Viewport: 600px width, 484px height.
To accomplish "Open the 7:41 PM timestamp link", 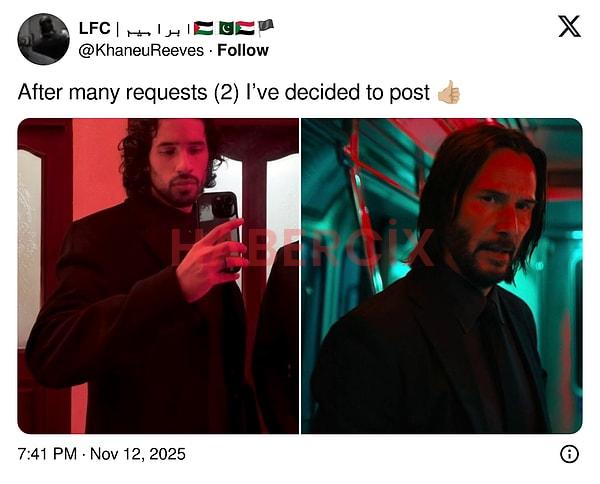I will pyautogui.click(x=47, y=454).
